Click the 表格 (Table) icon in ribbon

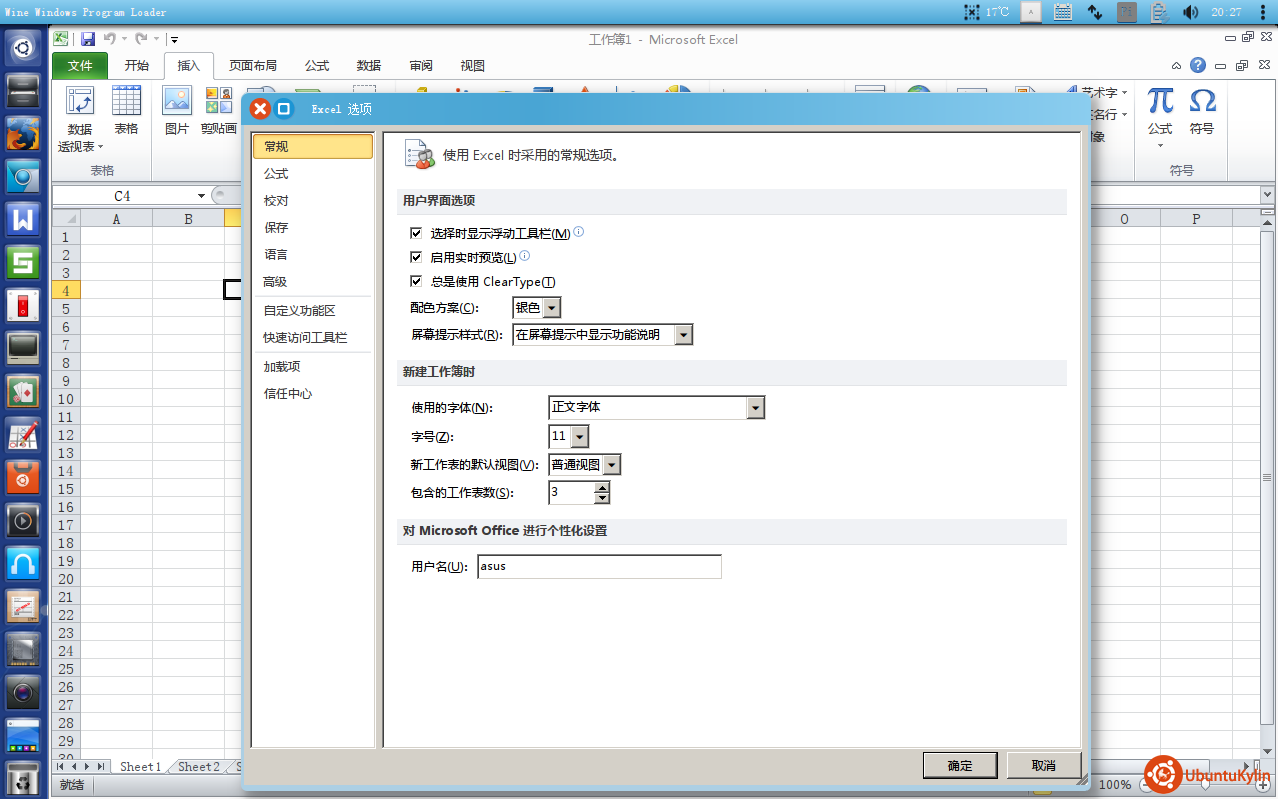click(x=126, y=104)
